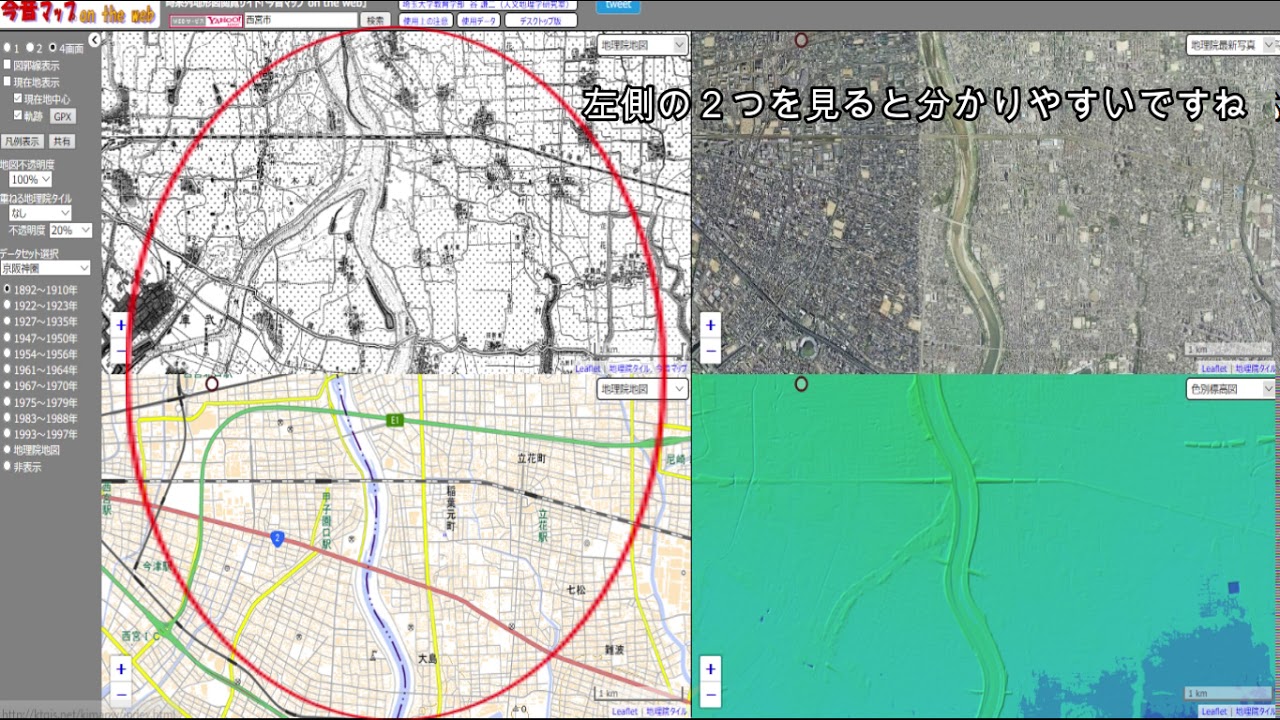Open the 京阪神圏 dataset dropdown
The width and height of the screenshot is (1280, 720).
pos(45,268)
